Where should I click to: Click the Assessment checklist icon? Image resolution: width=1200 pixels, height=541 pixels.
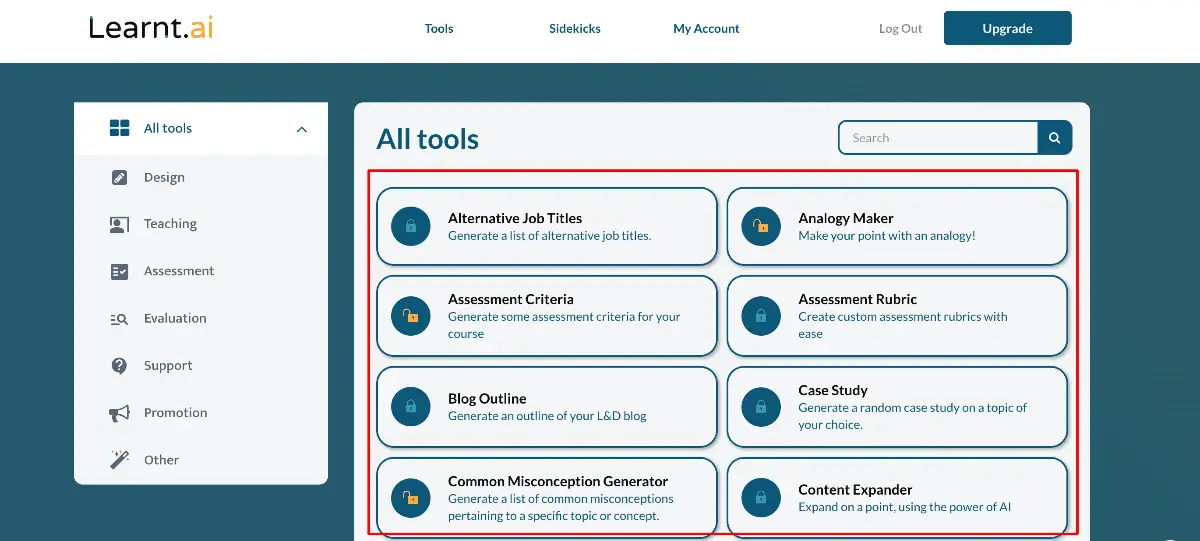(120, 271)
